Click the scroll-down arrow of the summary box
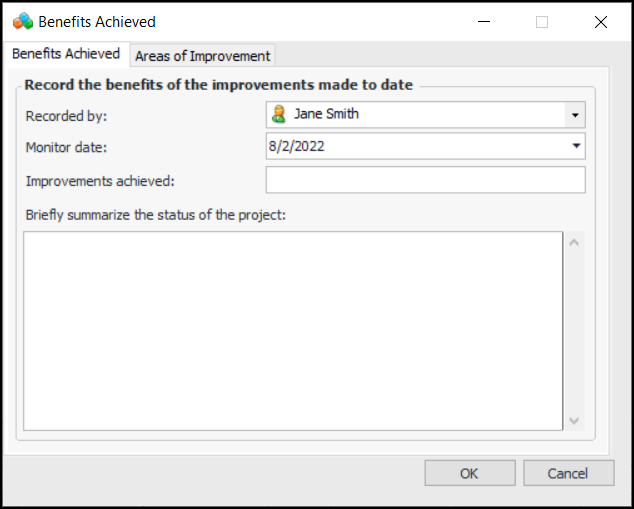This screenshot has height=509, width=634. [x=574, y=421]
